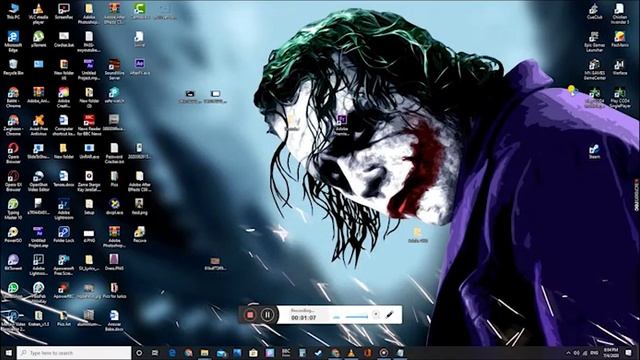640x360 pixels.
Task: Open the Pics folder icon
Action: 114,178
